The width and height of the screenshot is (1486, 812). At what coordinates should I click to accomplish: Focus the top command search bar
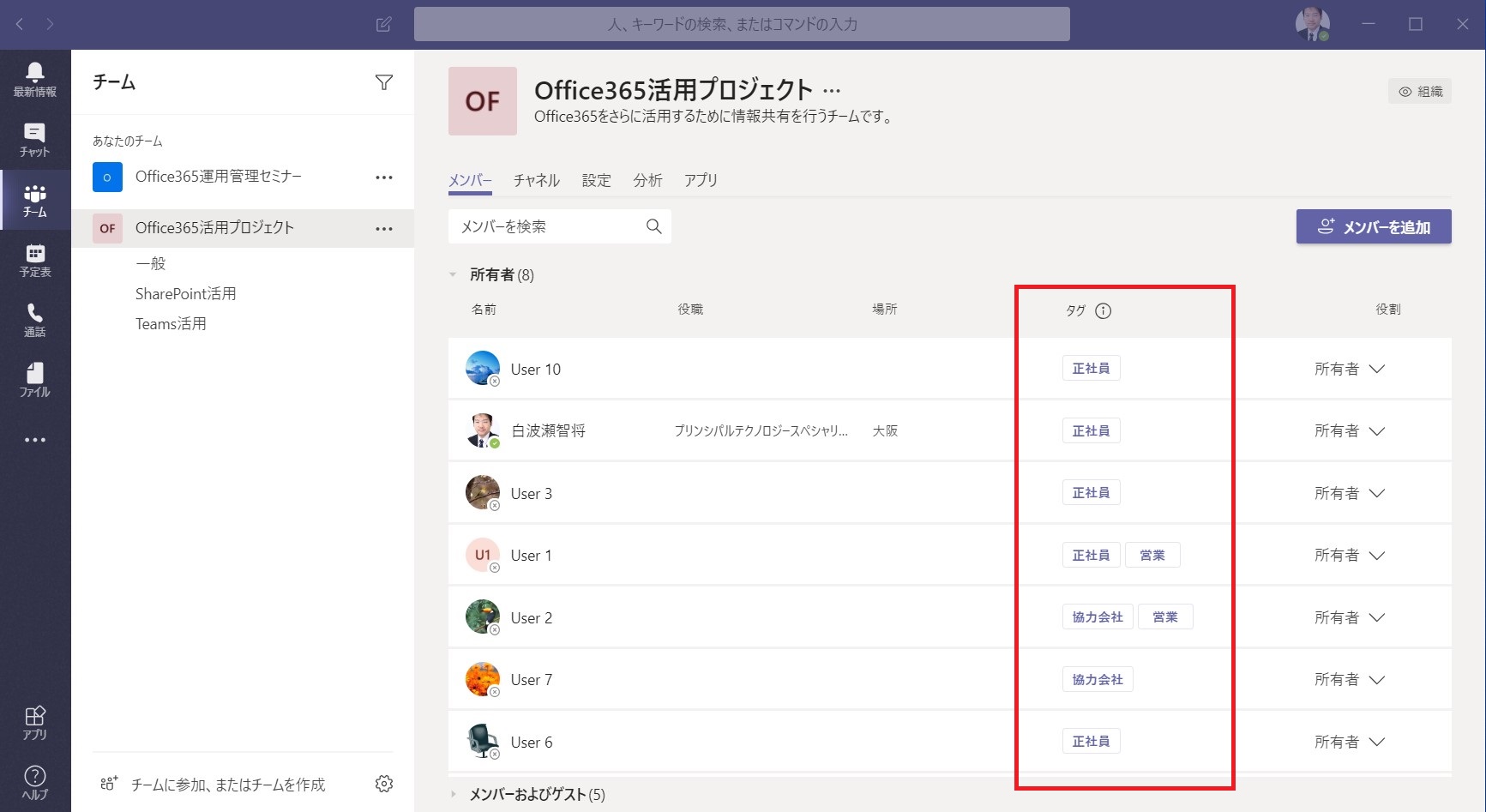pyautogui.click(x=742, y=24)
